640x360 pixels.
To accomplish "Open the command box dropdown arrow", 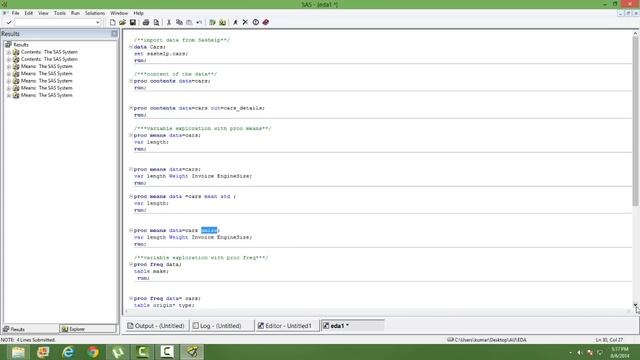I will (x=98, y=22).
